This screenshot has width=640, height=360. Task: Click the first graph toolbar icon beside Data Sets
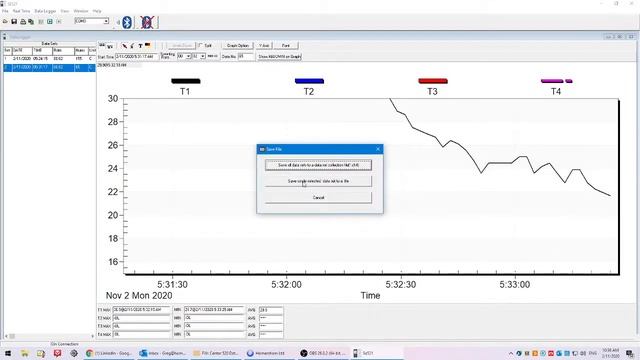pos(102,45)
